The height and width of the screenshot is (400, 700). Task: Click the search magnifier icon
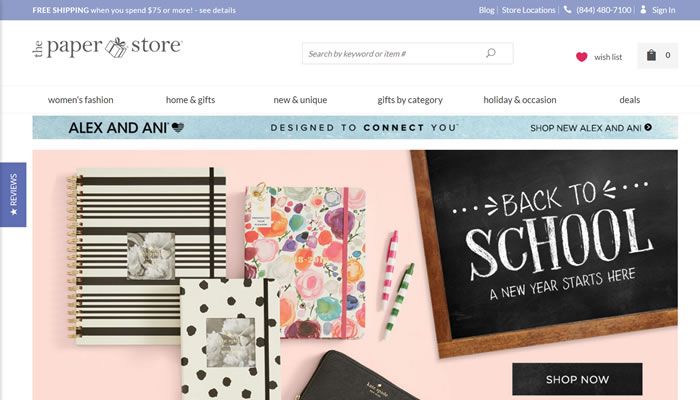pos(491,53)
